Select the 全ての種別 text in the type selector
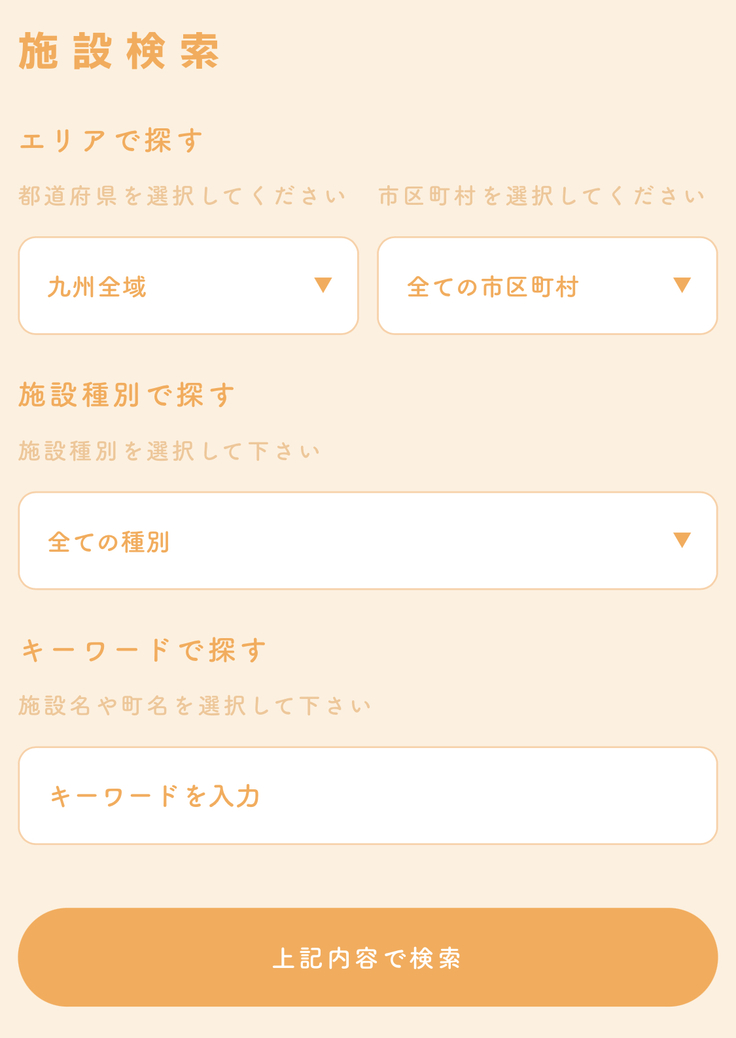Image resolution: width=736 pixels, height=1038 pixels. pos(109,542)
